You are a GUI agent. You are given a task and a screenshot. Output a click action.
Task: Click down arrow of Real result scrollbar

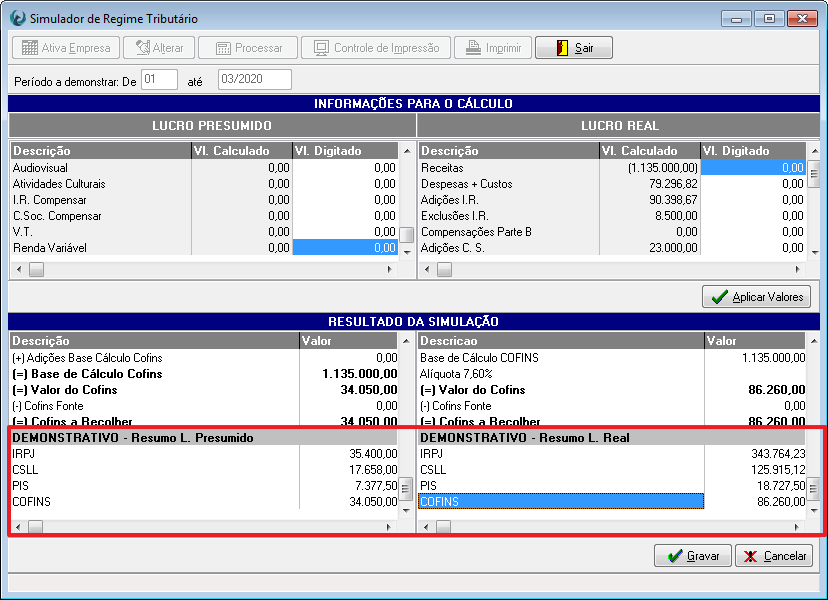[x=814, y=510]
